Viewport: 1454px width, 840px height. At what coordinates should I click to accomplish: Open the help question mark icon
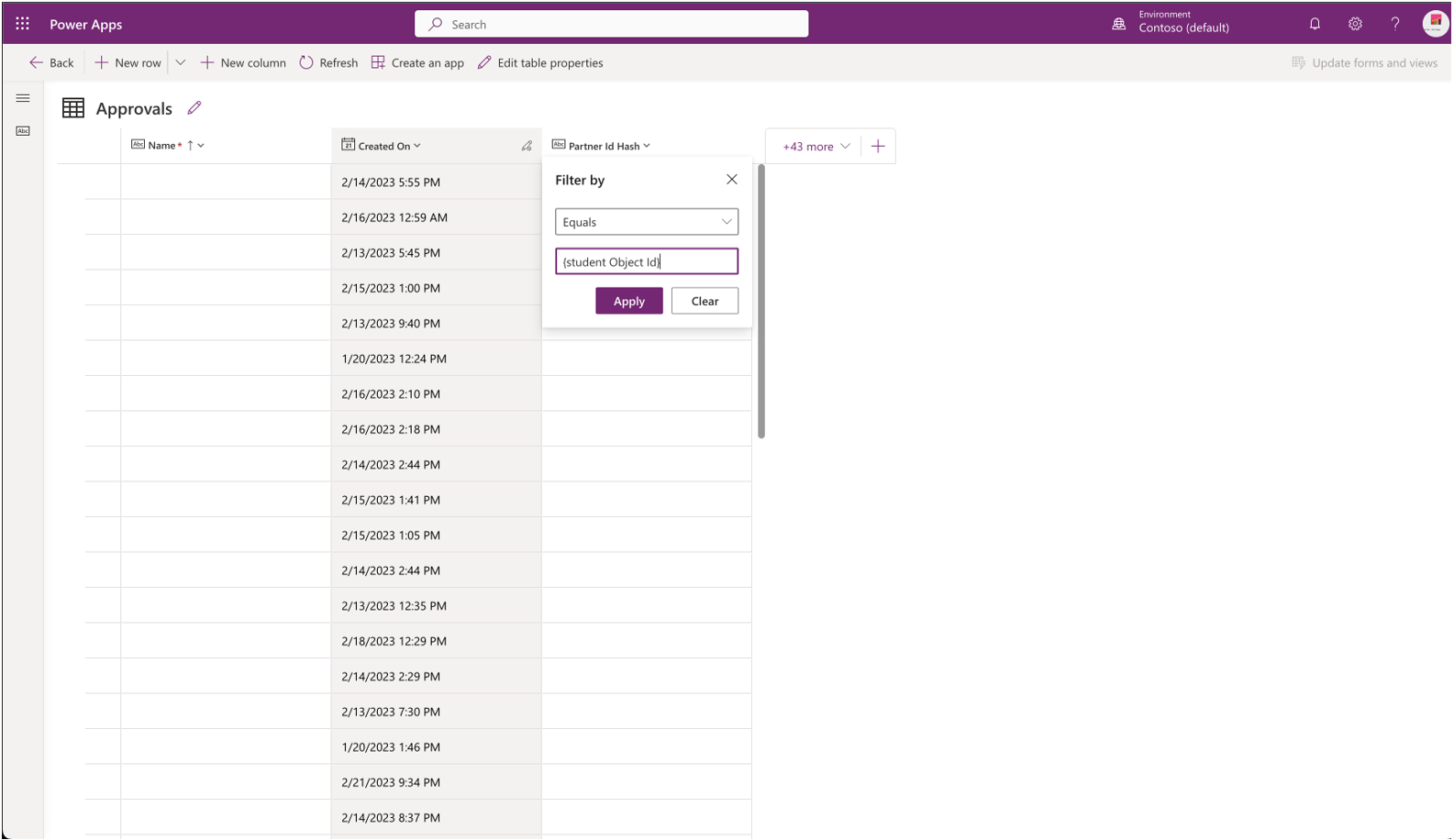click(x=1395, y=24)
